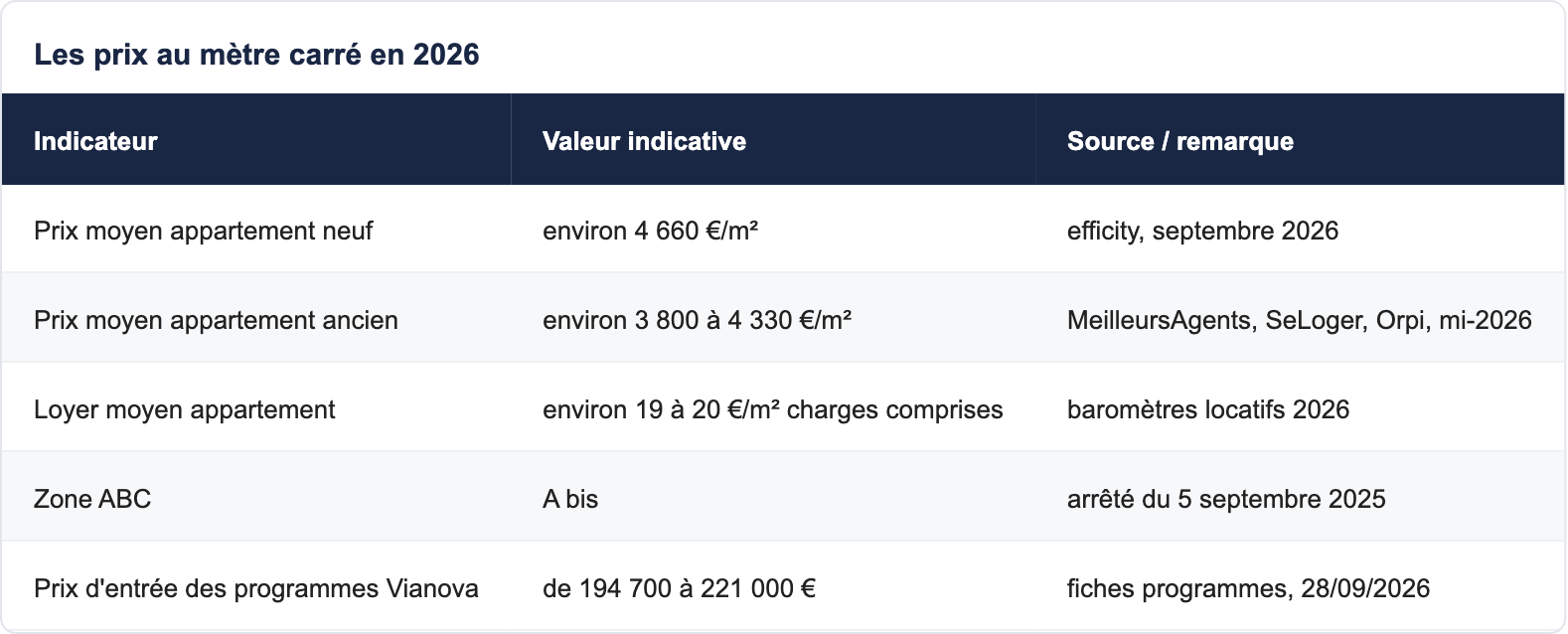Screen dimensions: 1568x634
Task: Select the 'Valeur indicative' column header
Action: point(773,140)
